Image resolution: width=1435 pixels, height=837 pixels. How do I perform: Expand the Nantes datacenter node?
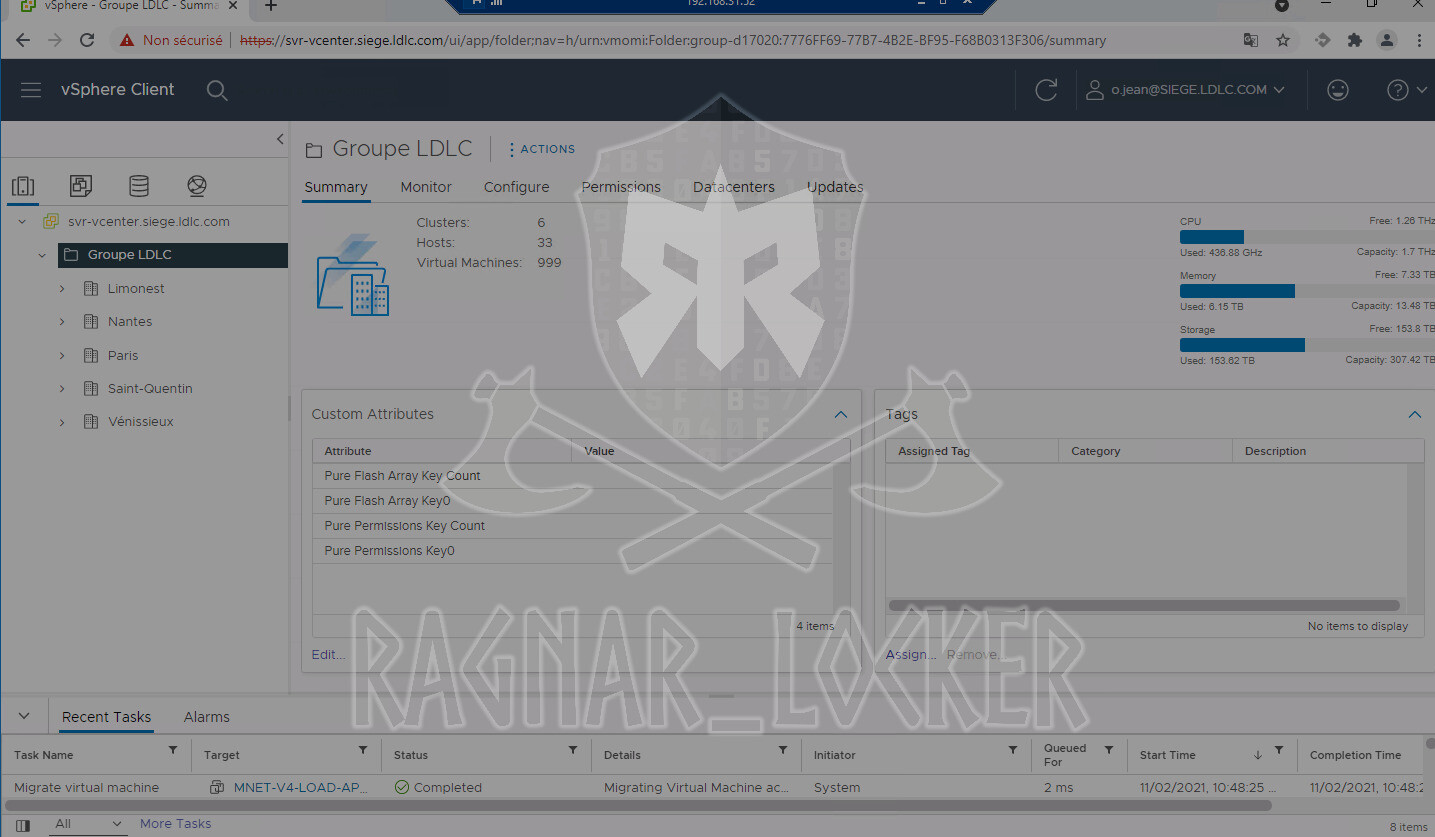(x=62, y=322)
